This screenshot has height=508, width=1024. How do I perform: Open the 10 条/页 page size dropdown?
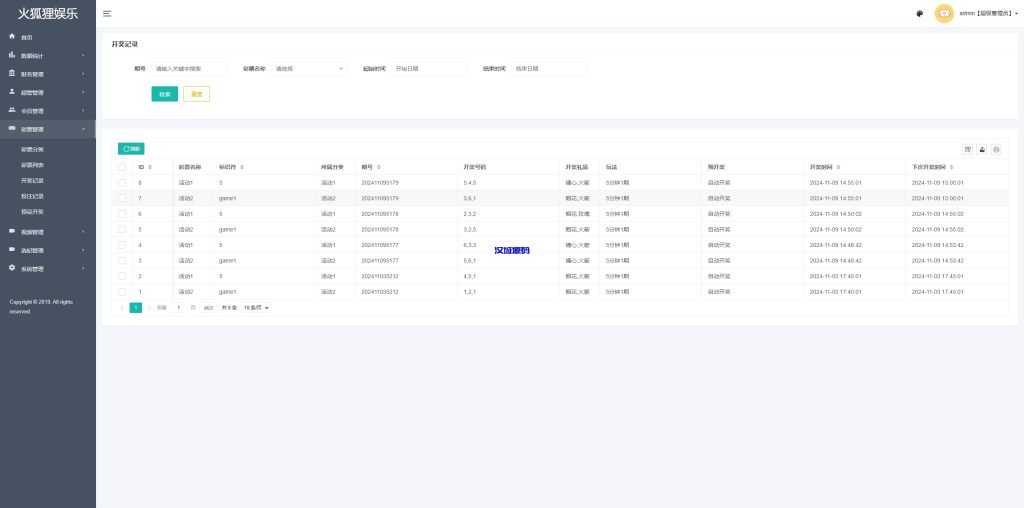[x=257, y=308]
